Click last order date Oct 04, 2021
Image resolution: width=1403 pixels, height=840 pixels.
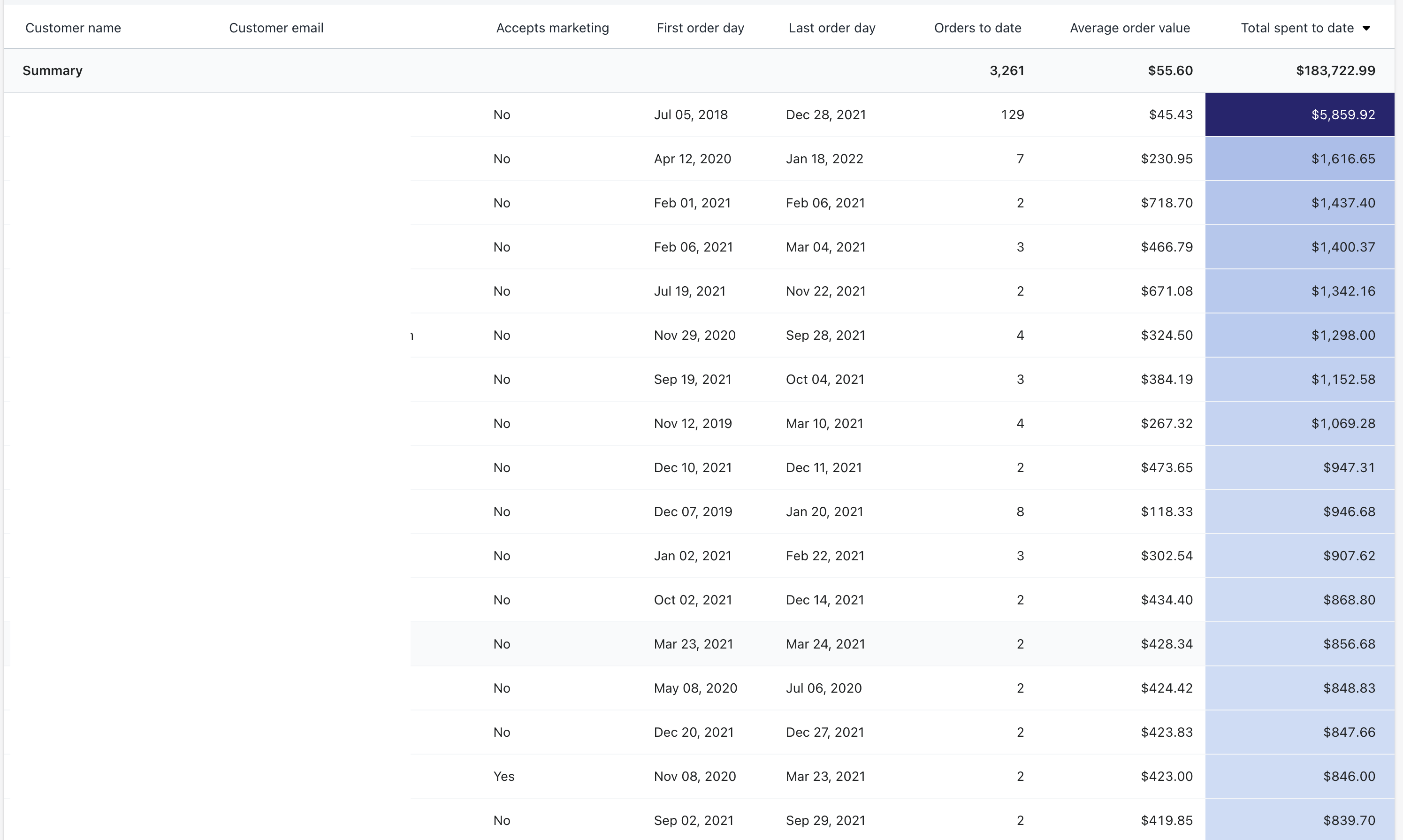coord(824,380)
